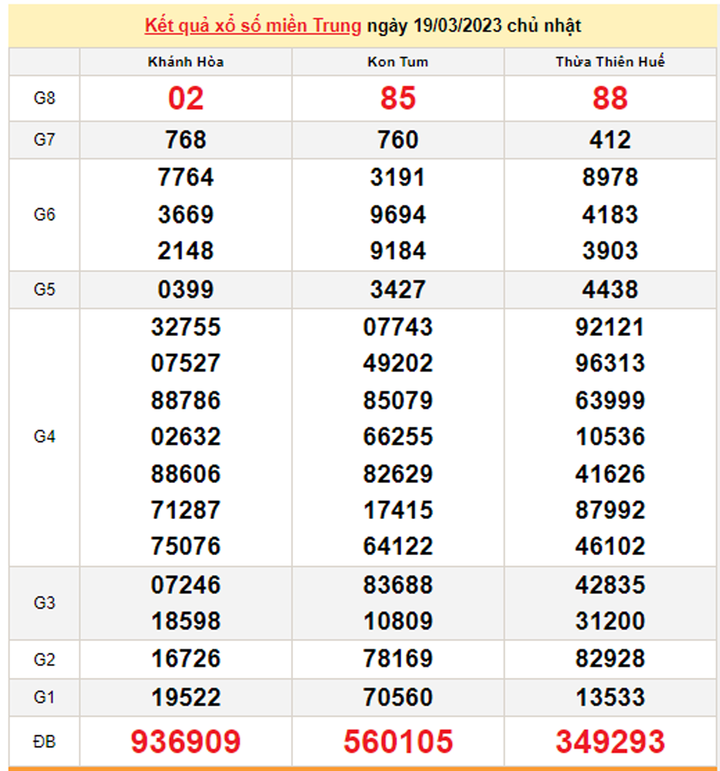Click G4 value 07527
Screen dimensions: 720x771
pos(186,363)
